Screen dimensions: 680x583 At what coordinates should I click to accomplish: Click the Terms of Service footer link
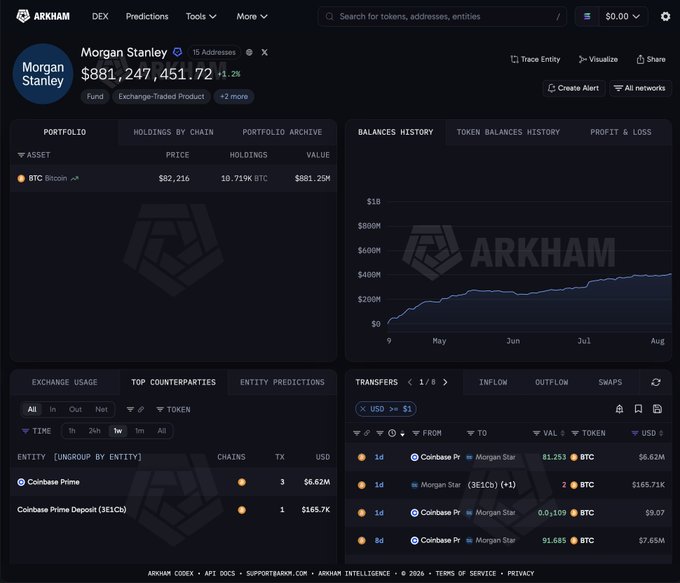[465, 573]
